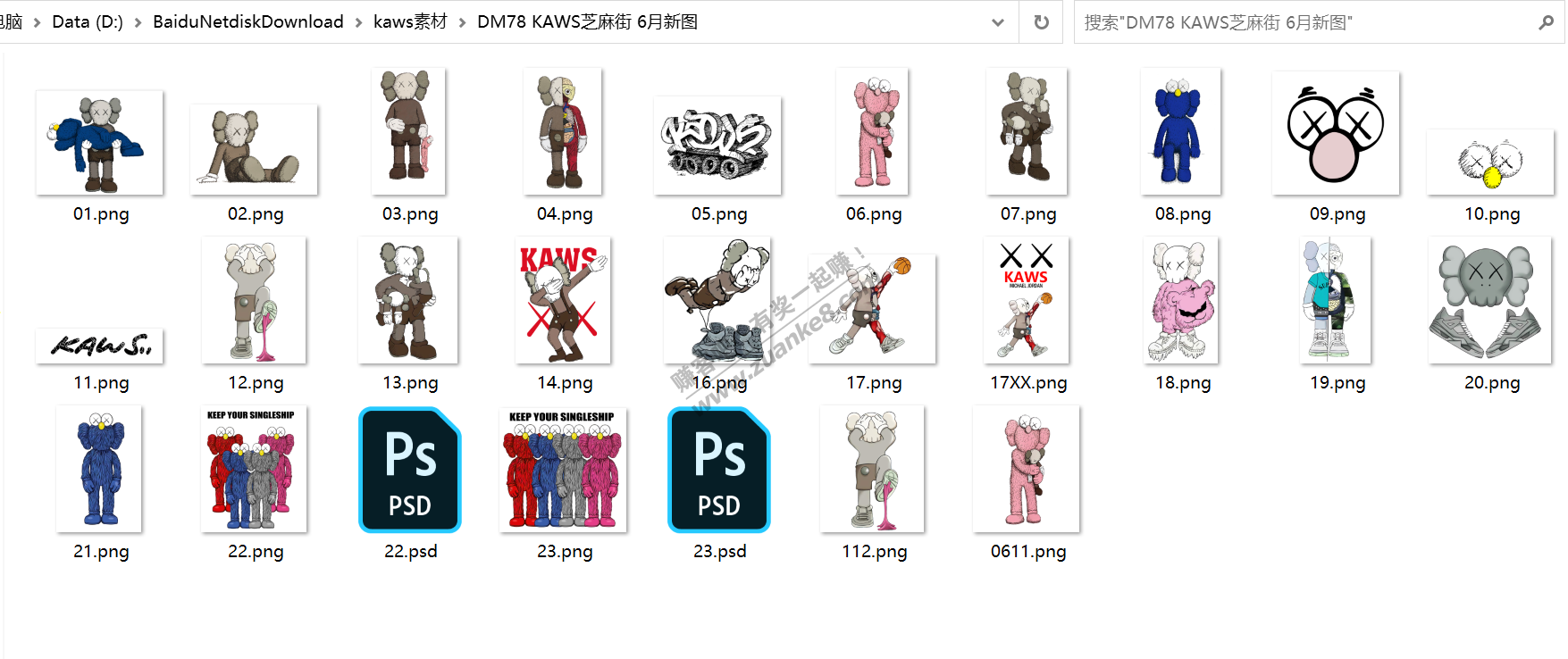Screen dimensions: 1568x659
Task: Select thumbnail 07.png
Action: (x=1027, y=131)
